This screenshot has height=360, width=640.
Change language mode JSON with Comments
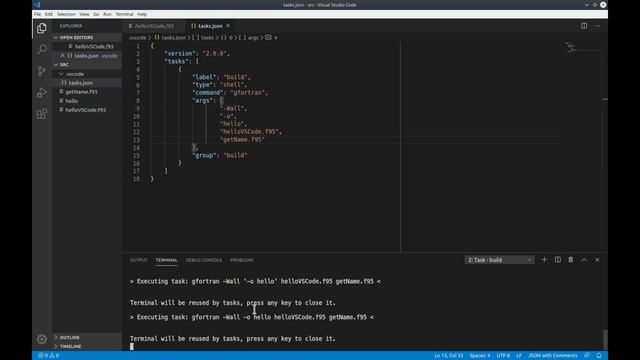point(553,356)
